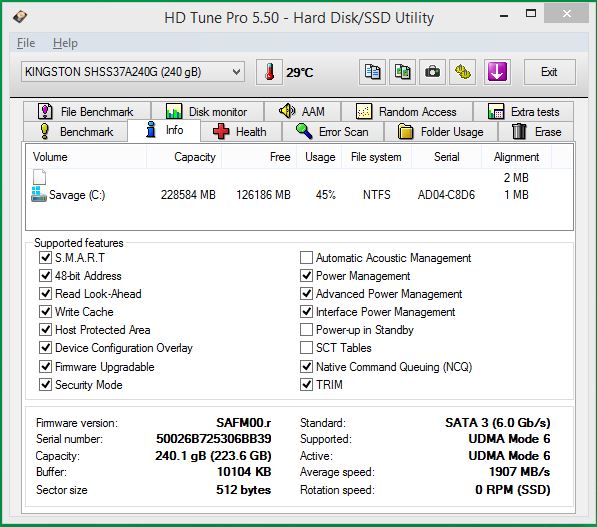Click the serial number 50026B725306BB39
This screenshot has height=527, width=597.
pos(214,439)
